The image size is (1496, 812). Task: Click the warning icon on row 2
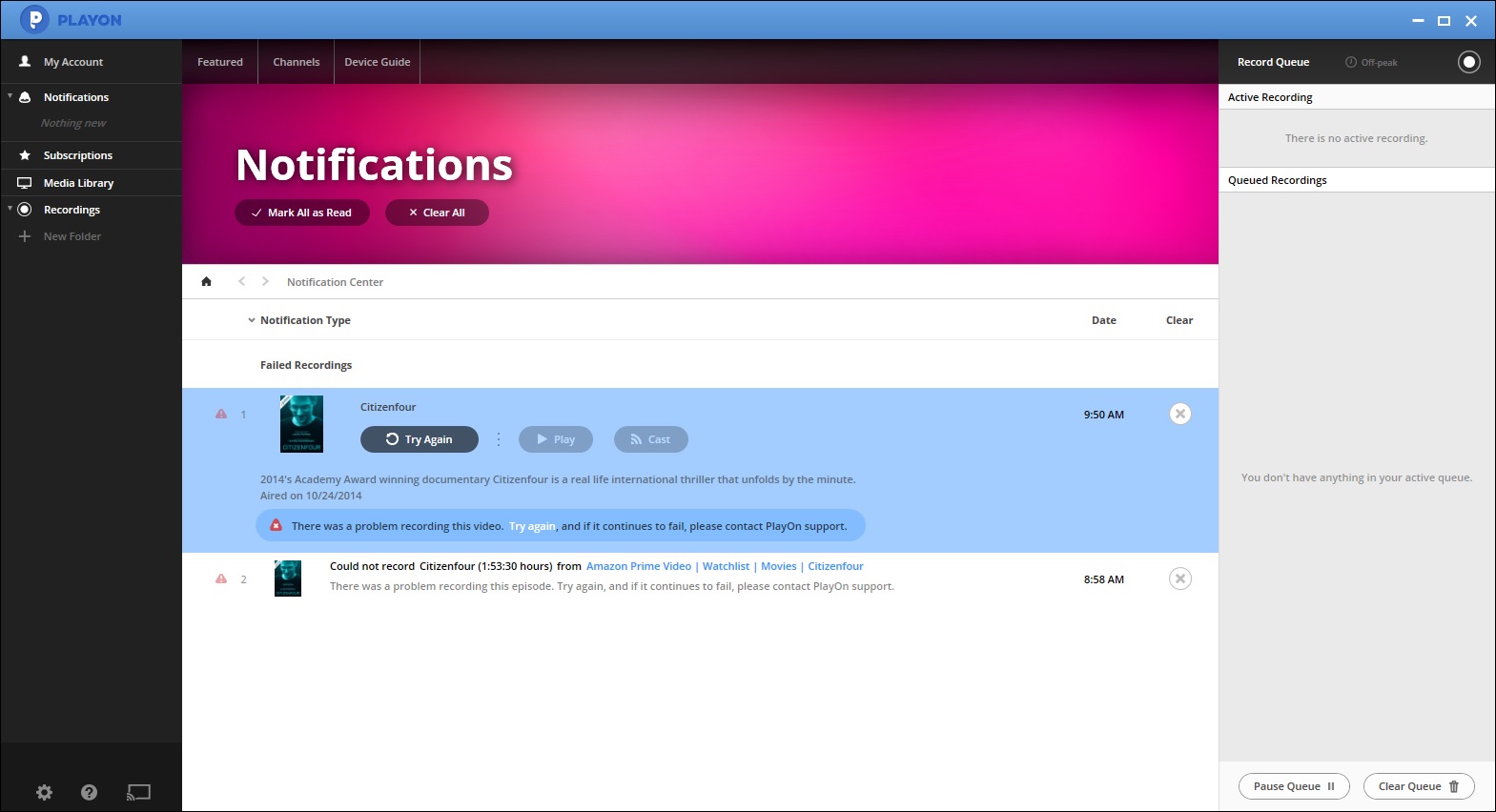221,579
